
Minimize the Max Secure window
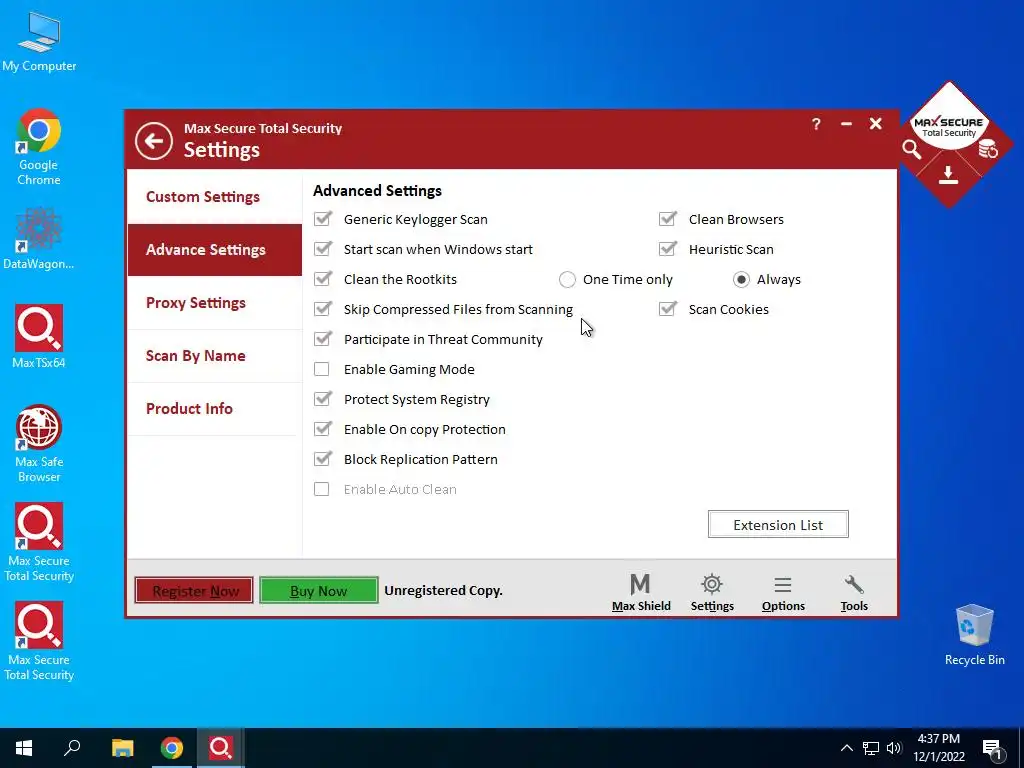click(x=846, y=124)
